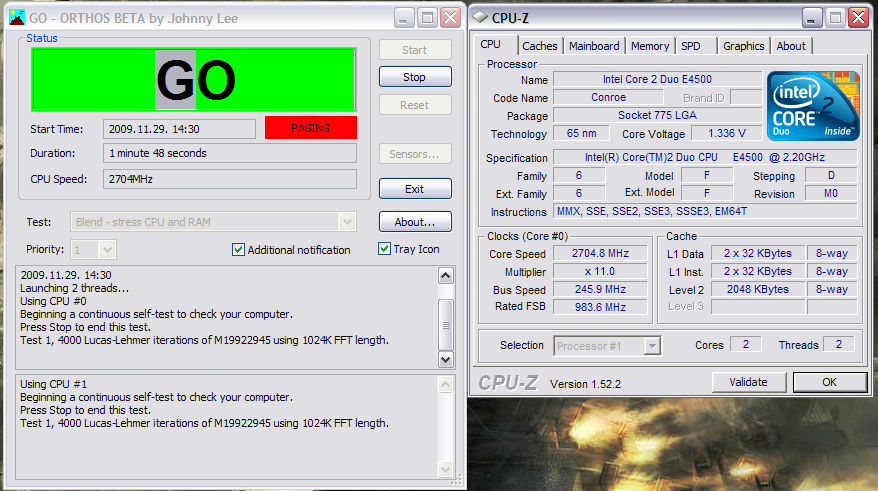Click the Start Time field
The image size is (878, 491).
coord(179,129)
